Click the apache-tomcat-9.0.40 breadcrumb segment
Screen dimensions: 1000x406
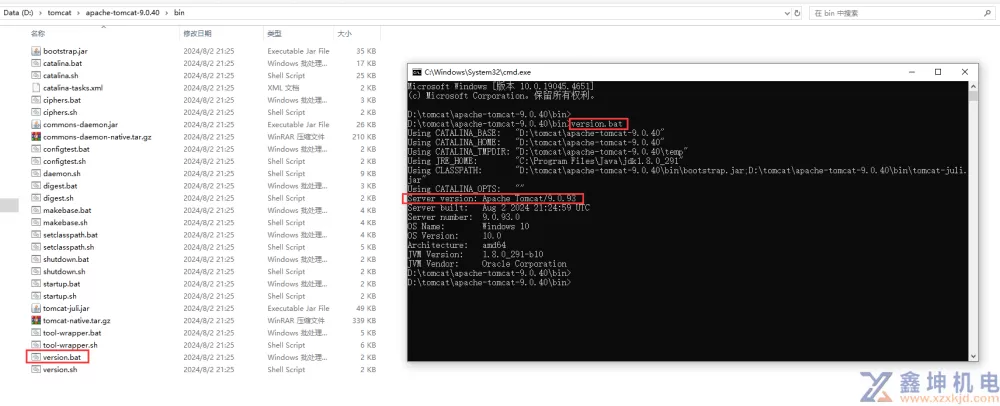pos(124,13)
